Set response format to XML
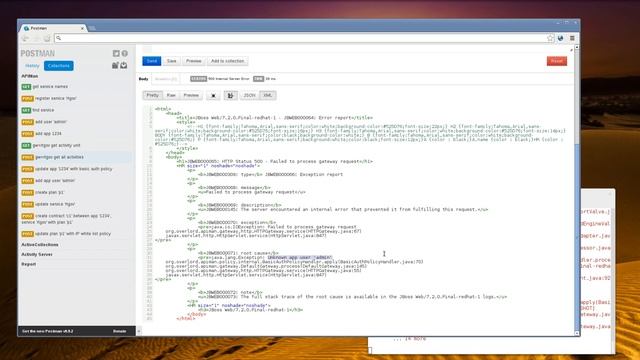This screenshot has width=640, height=360. (268, 95)
